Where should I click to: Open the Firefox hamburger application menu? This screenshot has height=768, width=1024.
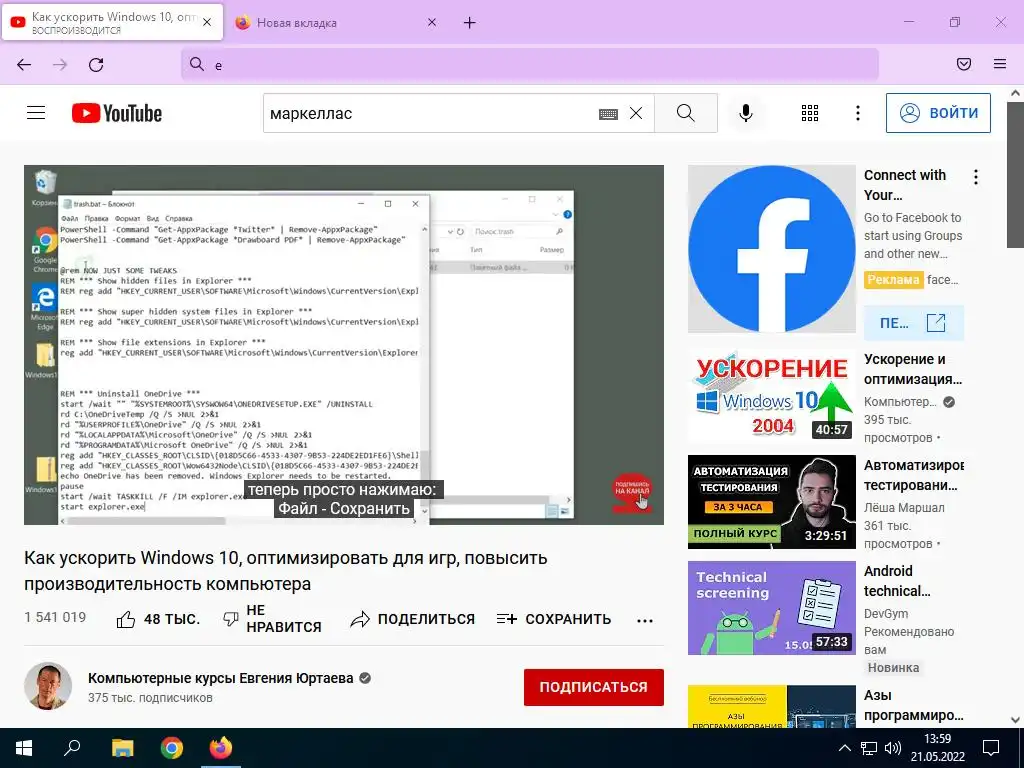click(x=999, y=64)
